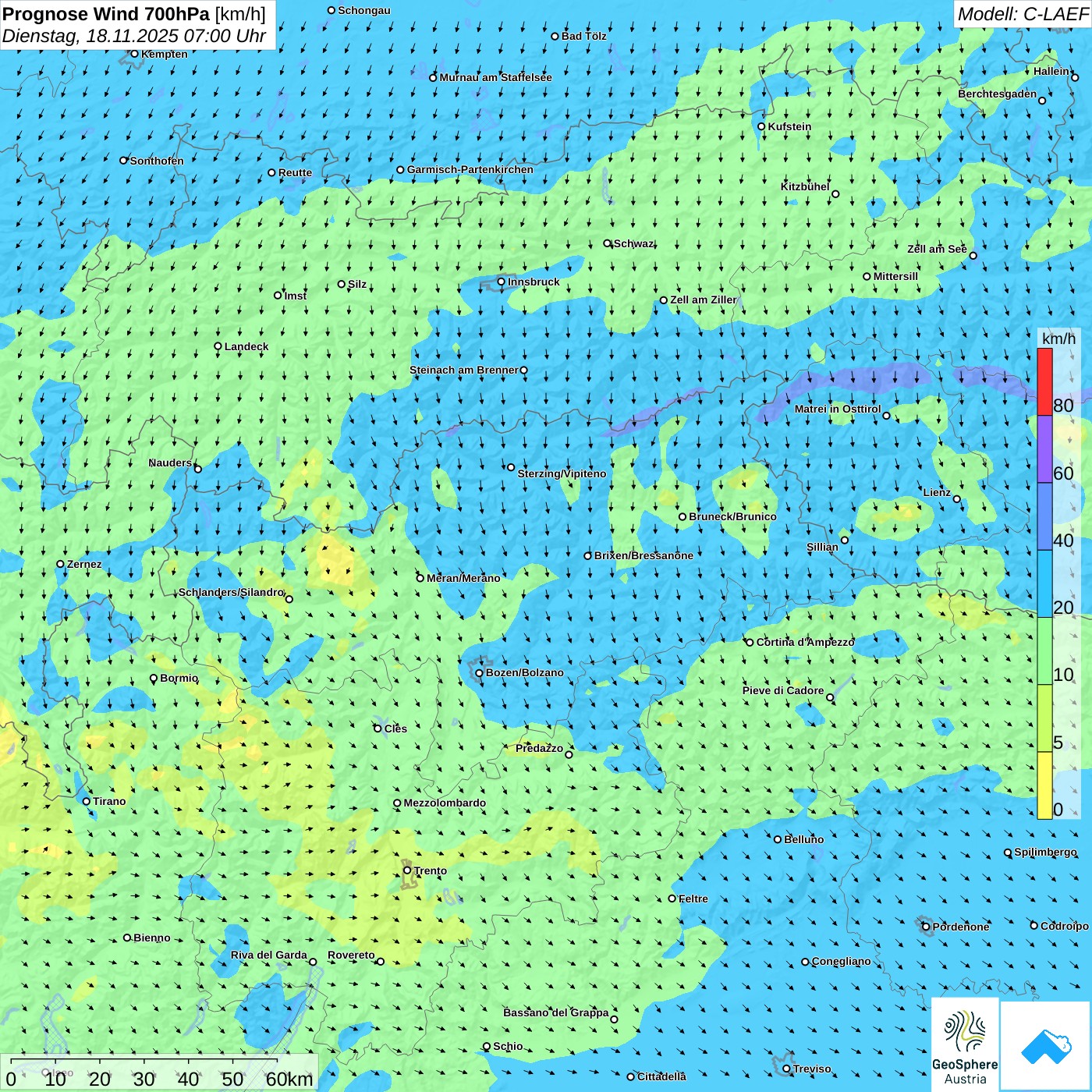The width and height of the screenshot is (1092, 1092).
Task: Click the Bozen/Bolzano city marker
Action: click(480, 673)
